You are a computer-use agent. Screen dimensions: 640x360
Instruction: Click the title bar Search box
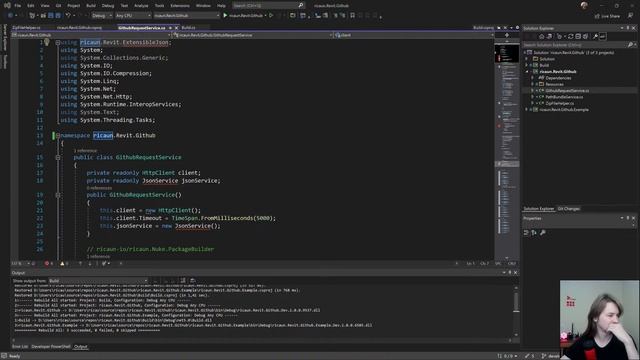click(x=268, y=5)
